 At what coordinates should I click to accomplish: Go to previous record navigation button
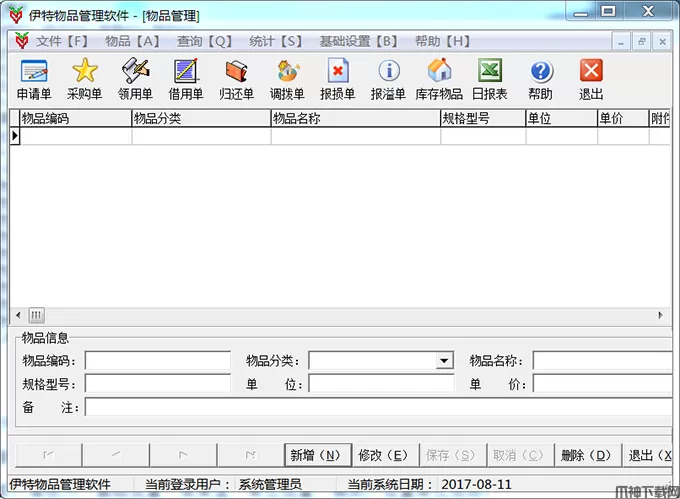(x=116, y=455)
